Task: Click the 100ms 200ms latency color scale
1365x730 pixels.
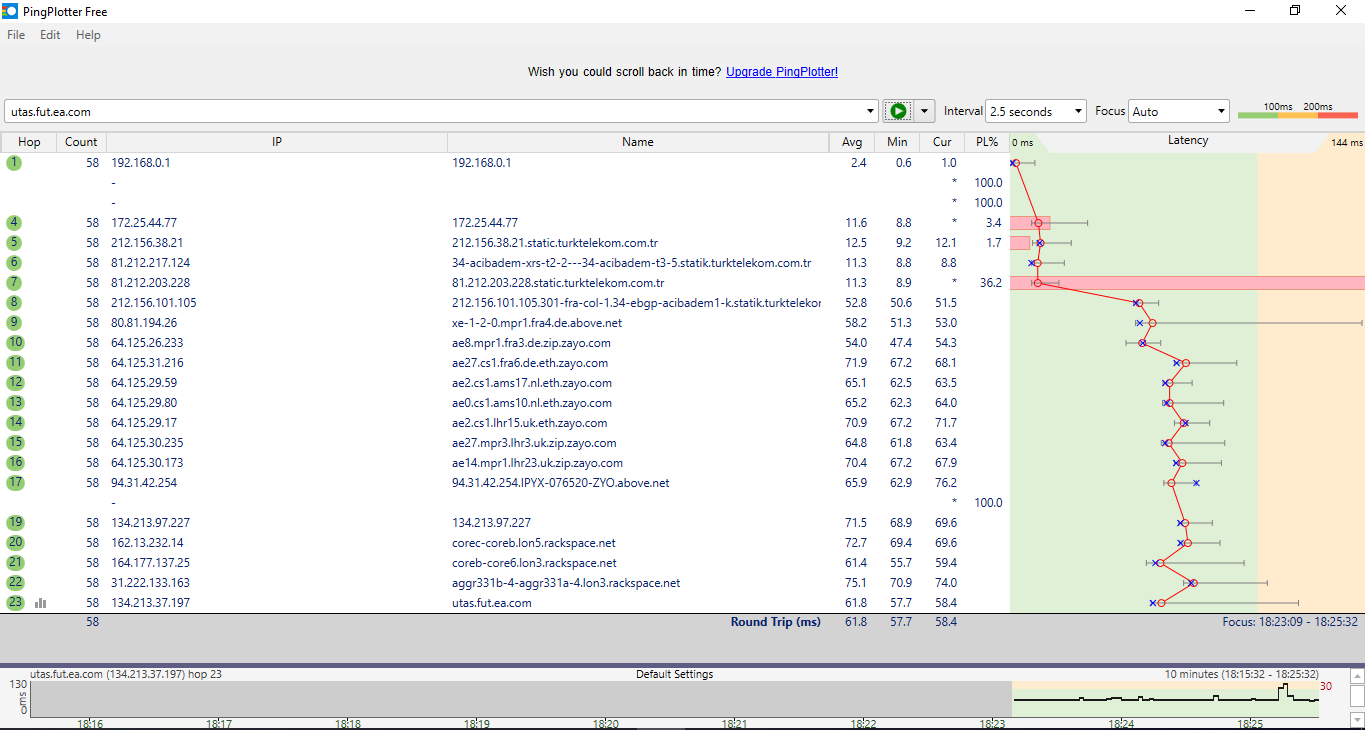Action: point(1297,111)
